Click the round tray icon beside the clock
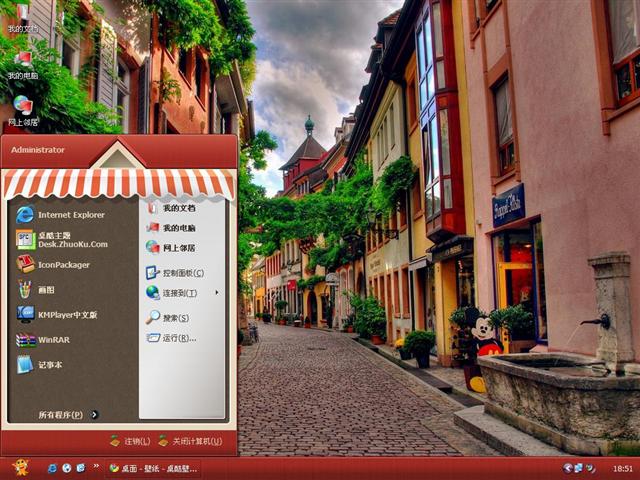This screenshot has width=640, height=480. coord(590,468)
